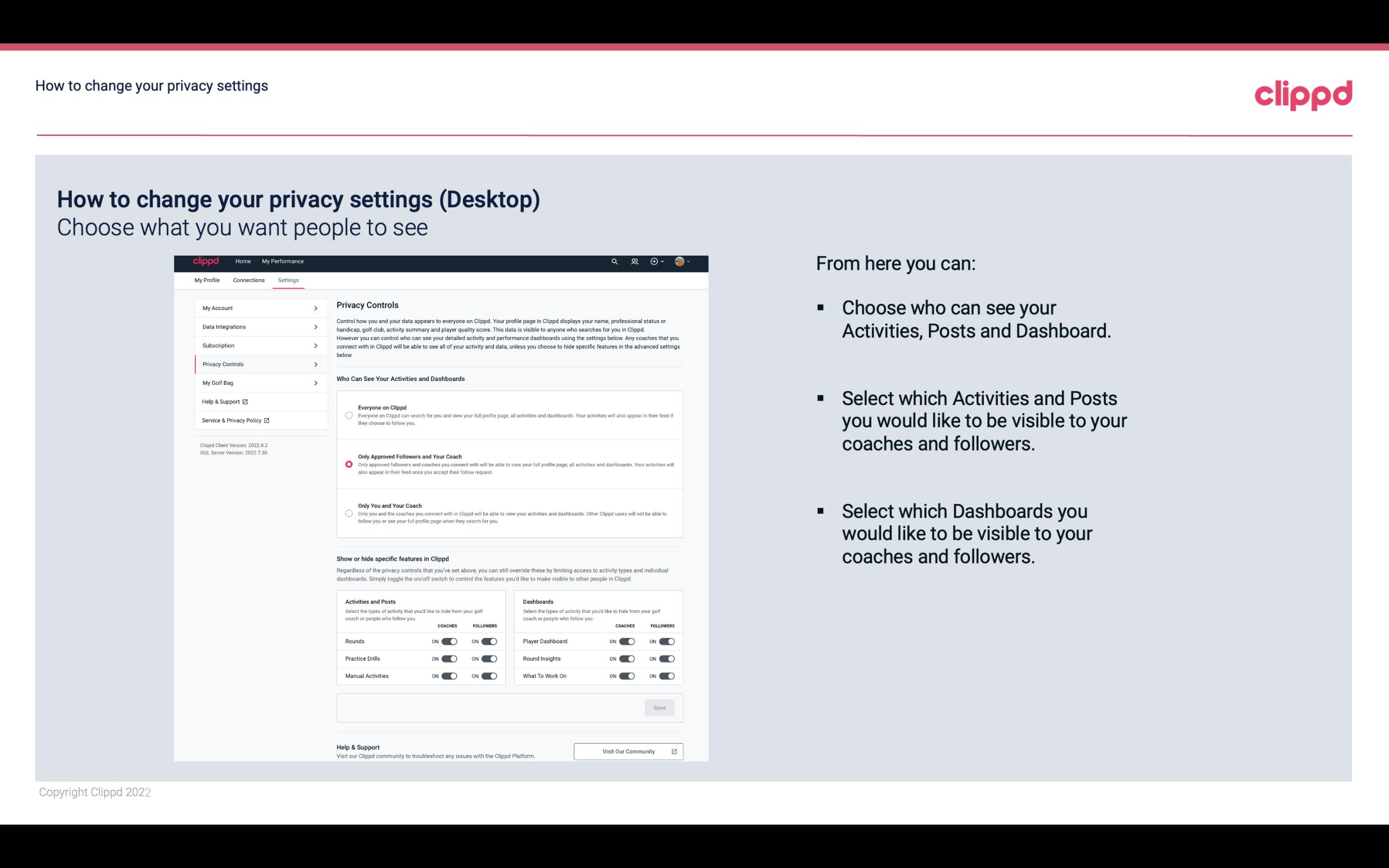Select 'Everyone on Clippd' radio button option
The width and height of the screenshot is (1389, 868).
click(x=348, y=415)
